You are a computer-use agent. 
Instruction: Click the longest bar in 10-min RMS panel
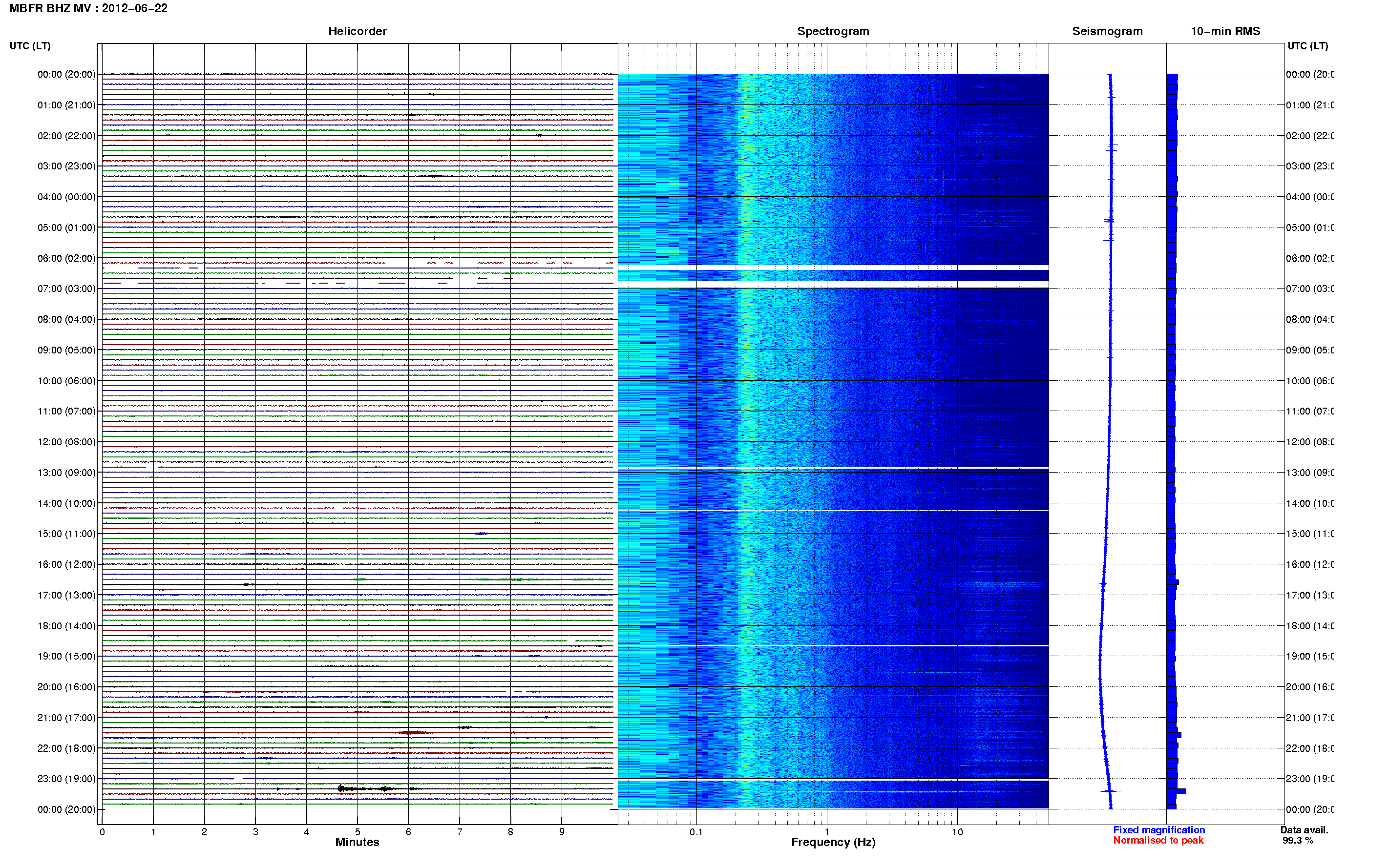pyautogui.click(x=1176, y=791)
